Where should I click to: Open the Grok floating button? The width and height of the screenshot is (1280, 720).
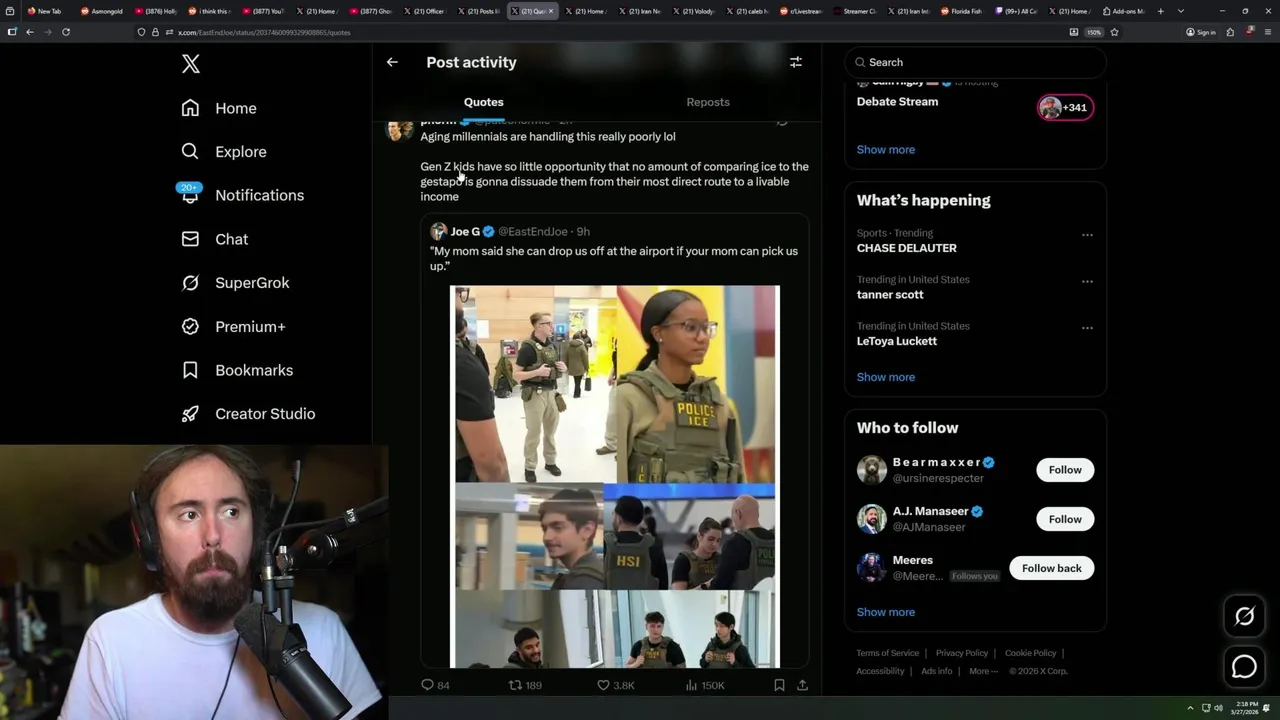pyautogui.click(x=1244, y=617)
